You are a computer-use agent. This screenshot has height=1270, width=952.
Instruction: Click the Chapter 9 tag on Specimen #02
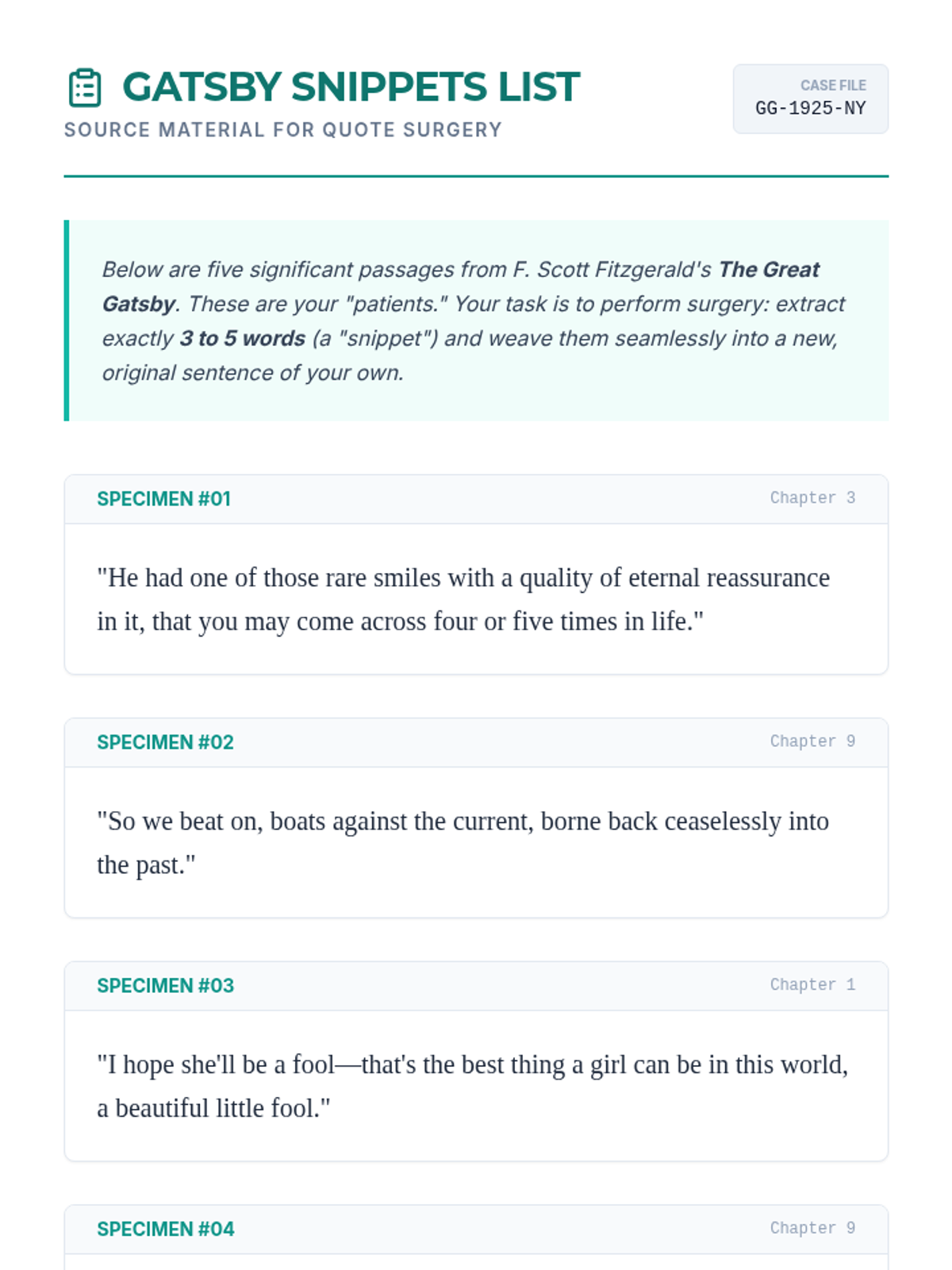pos(812,741)
